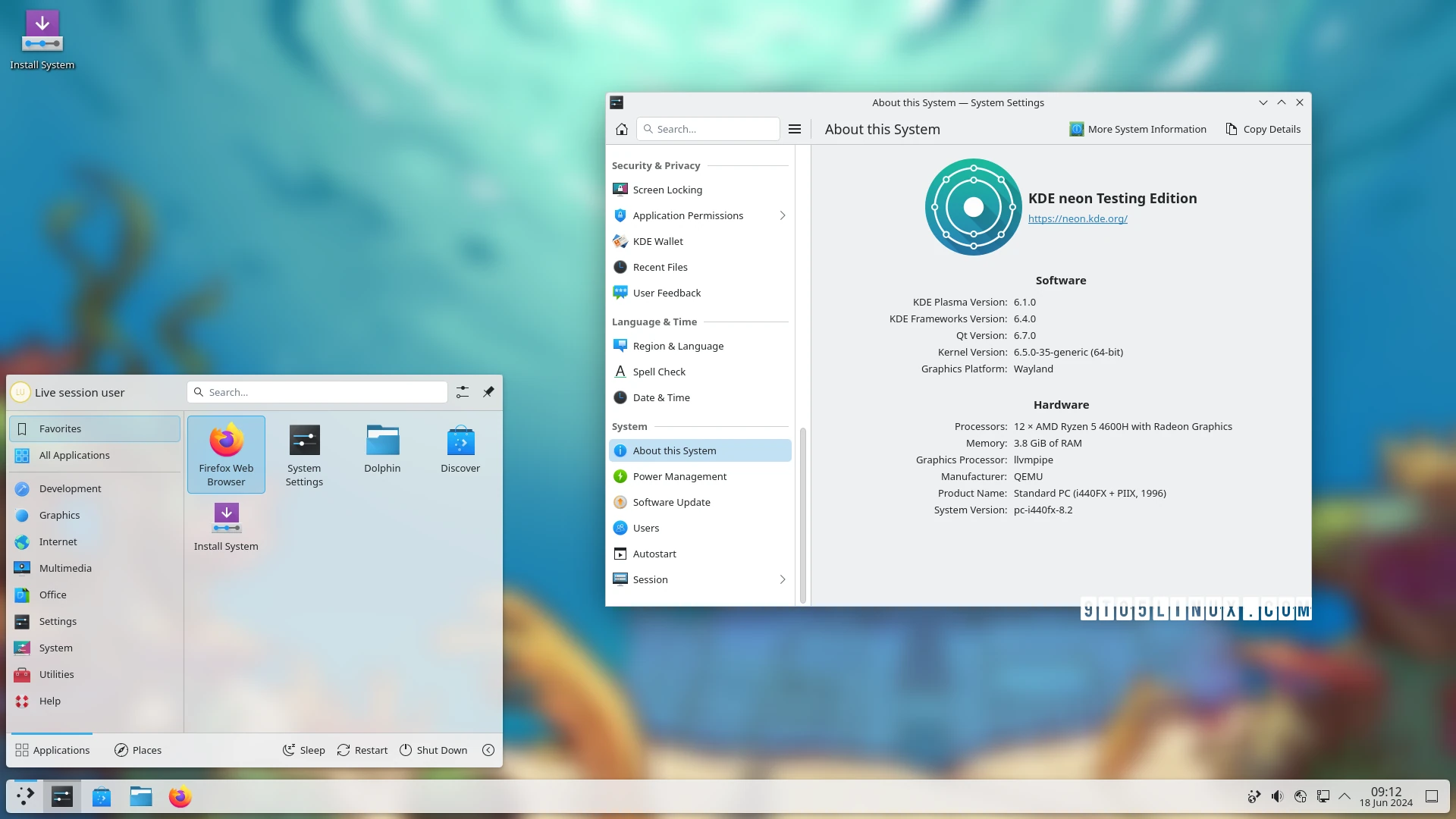The image size is (1456, 819).
Task: Click Copy Details in About this System
Action: click(1262, 129)
